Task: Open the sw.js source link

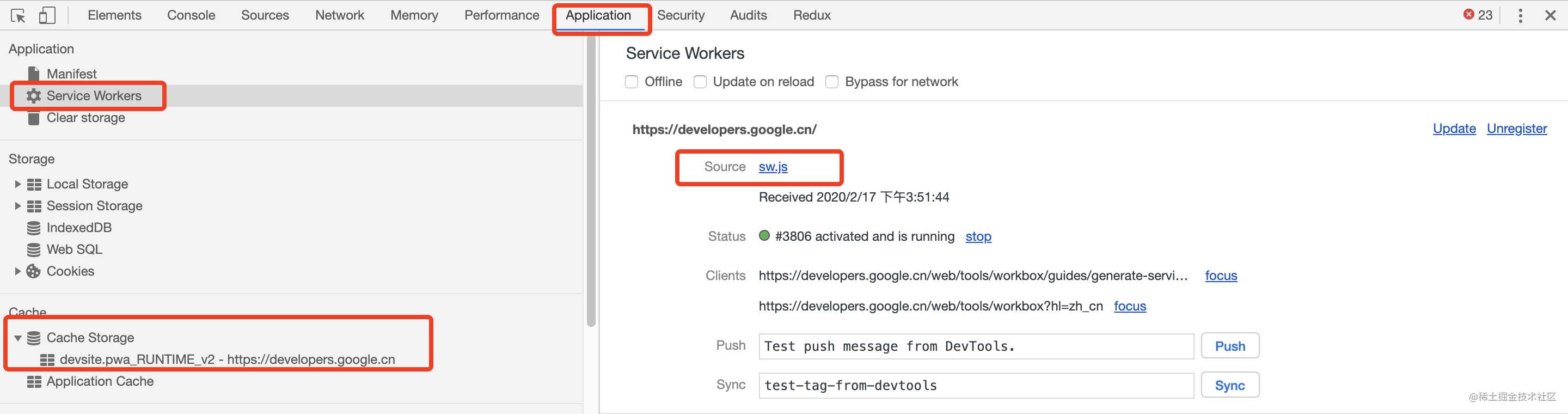Action: [x=773, y=167]
